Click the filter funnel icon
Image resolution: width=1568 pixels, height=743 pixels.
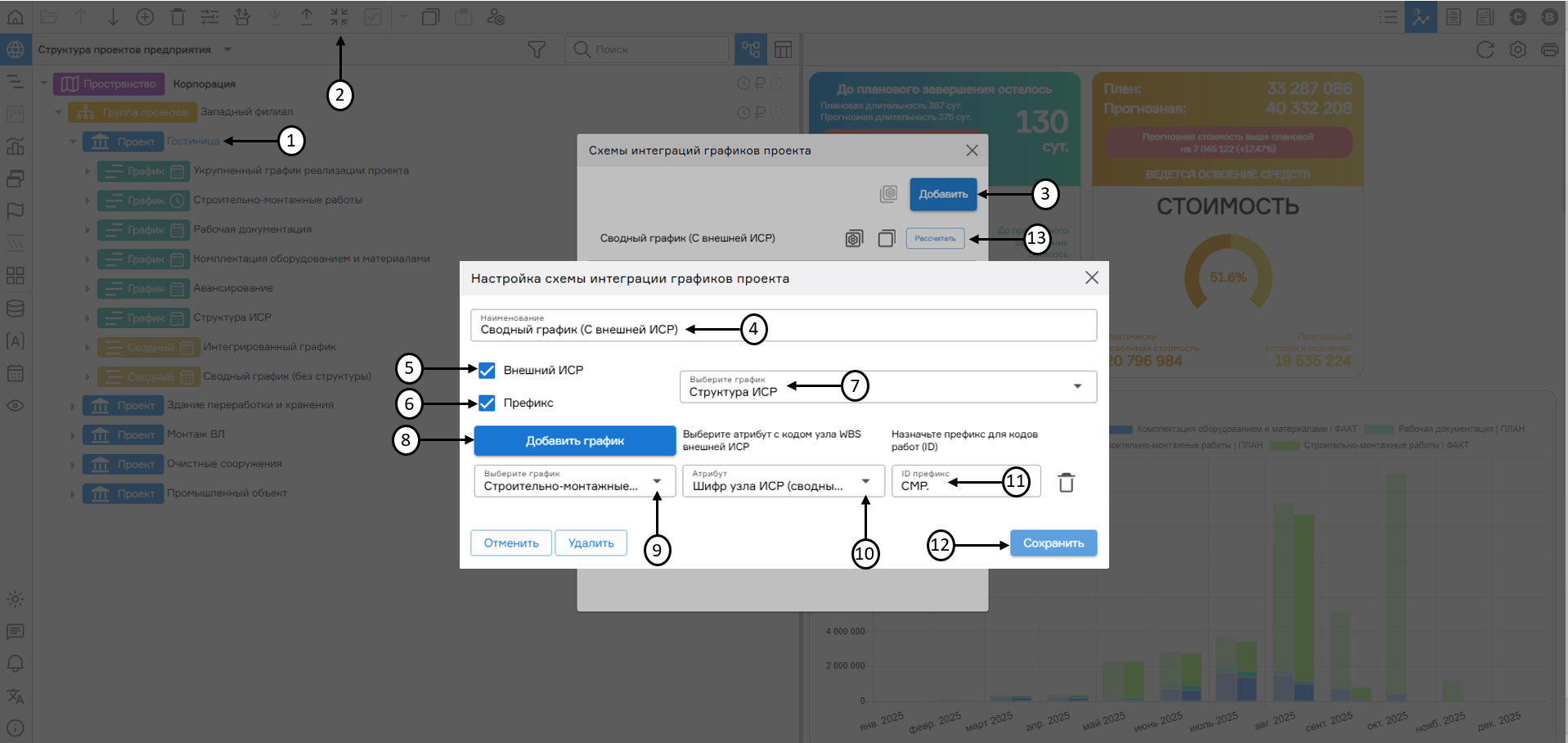[537, 50]
